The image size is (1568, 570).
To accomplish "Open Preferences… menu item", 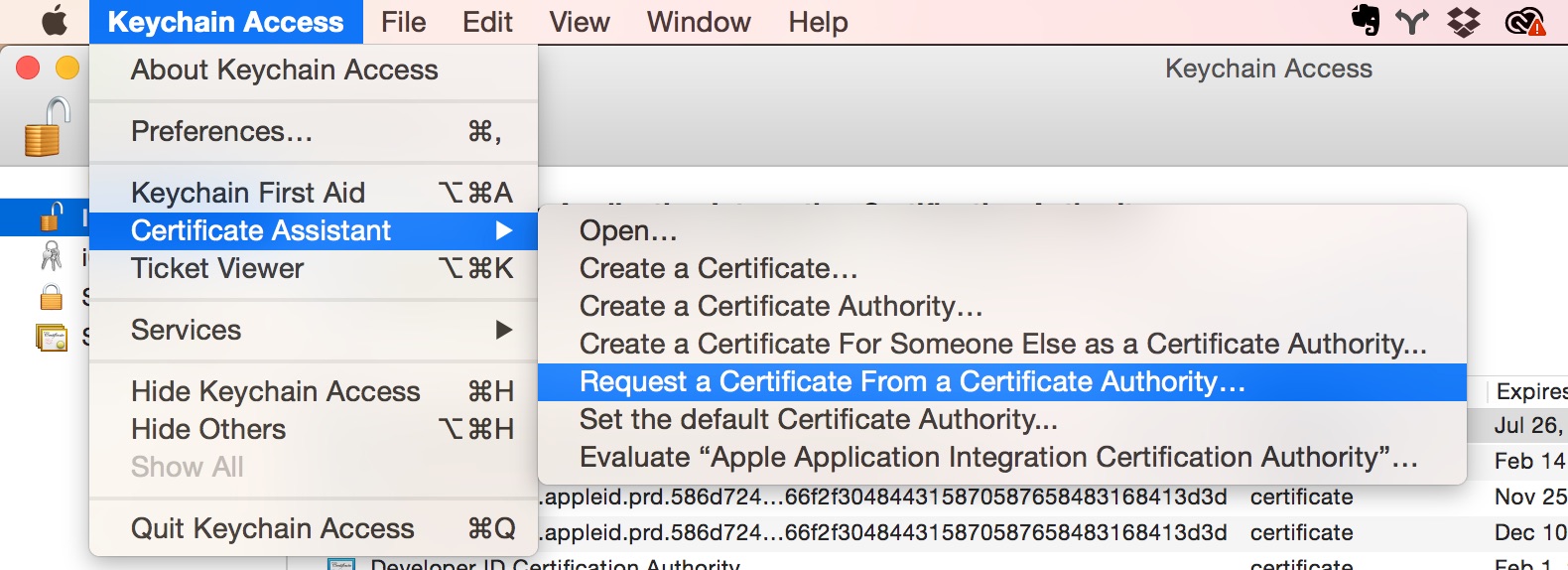I will pos(314,131).
